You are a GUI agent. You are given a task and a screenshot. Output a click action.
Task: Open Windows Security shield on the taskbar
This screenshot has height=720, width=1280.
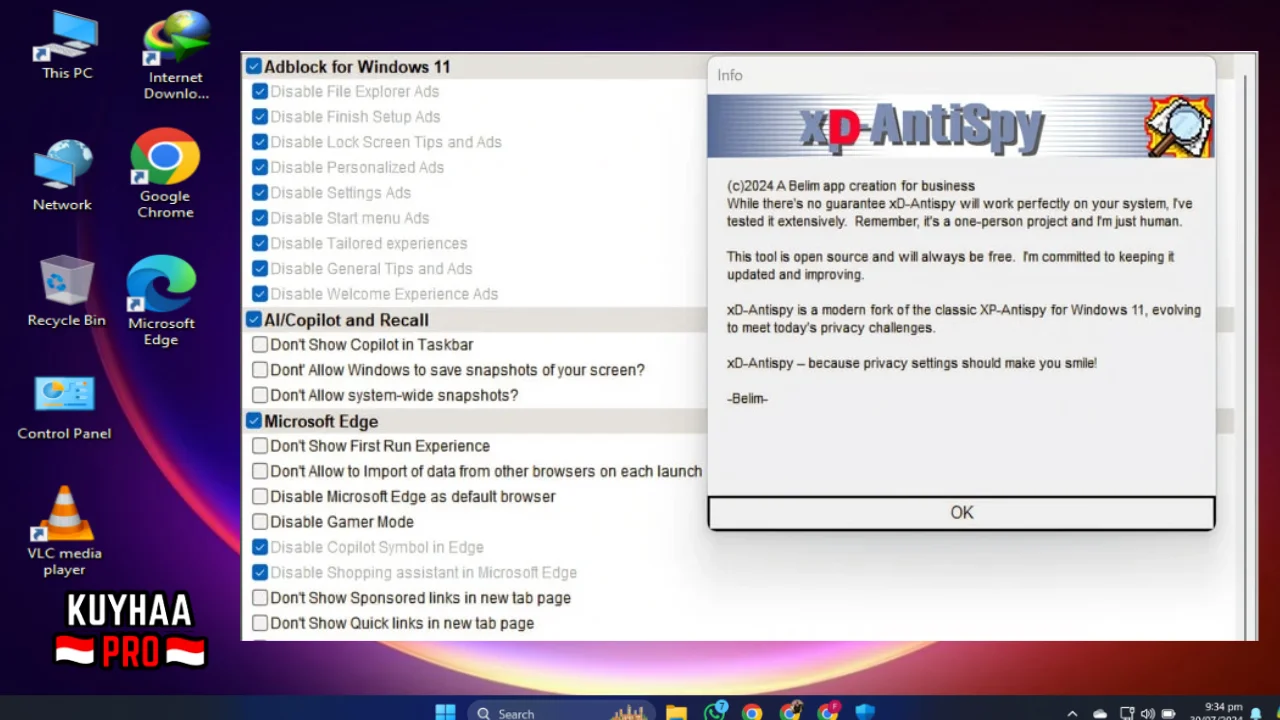pyautogui.click(x=865, y=712)
